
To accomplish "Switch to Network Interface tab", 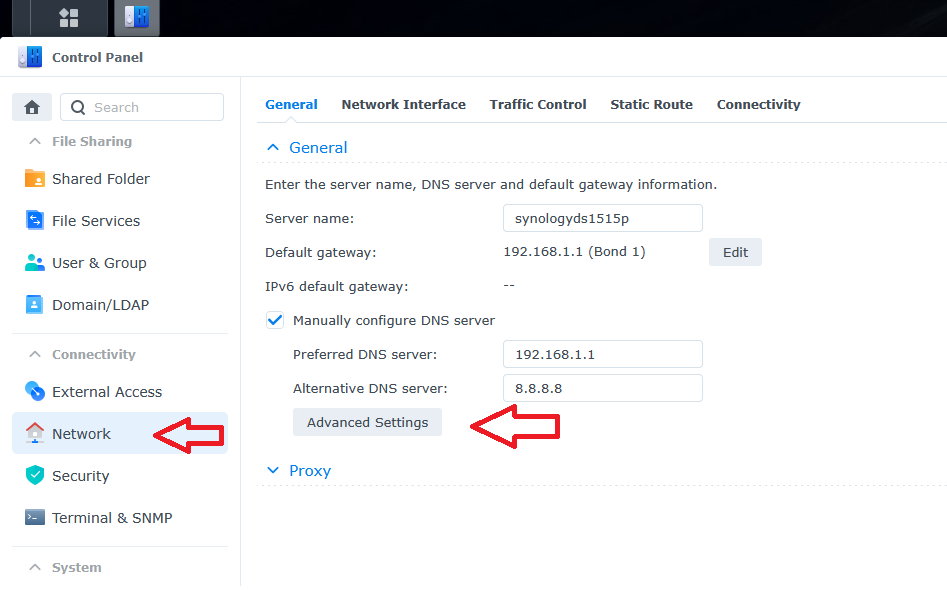I will tap(403, 104).
